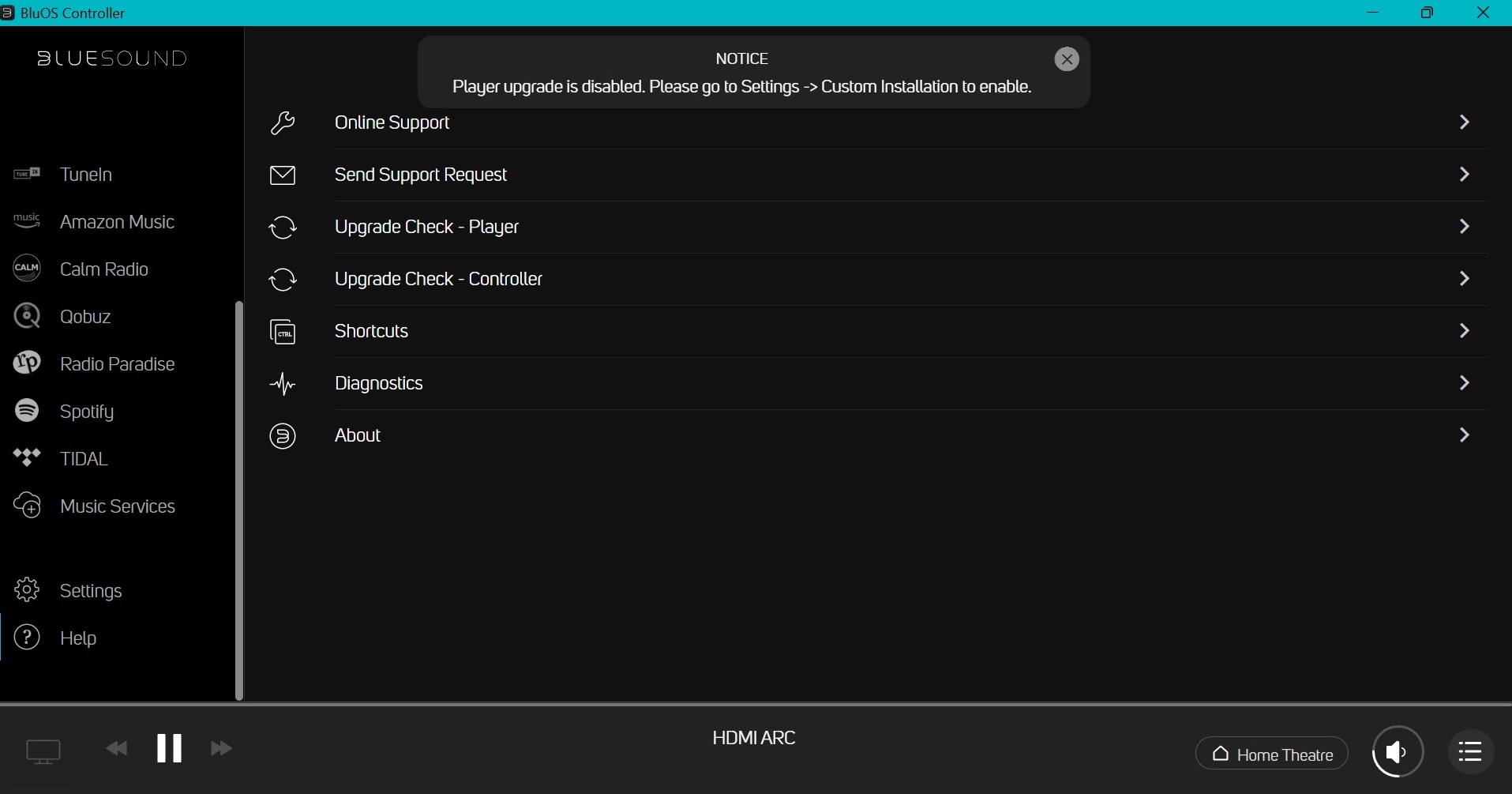Expand the Online Support chevron

click(1464, 122)
